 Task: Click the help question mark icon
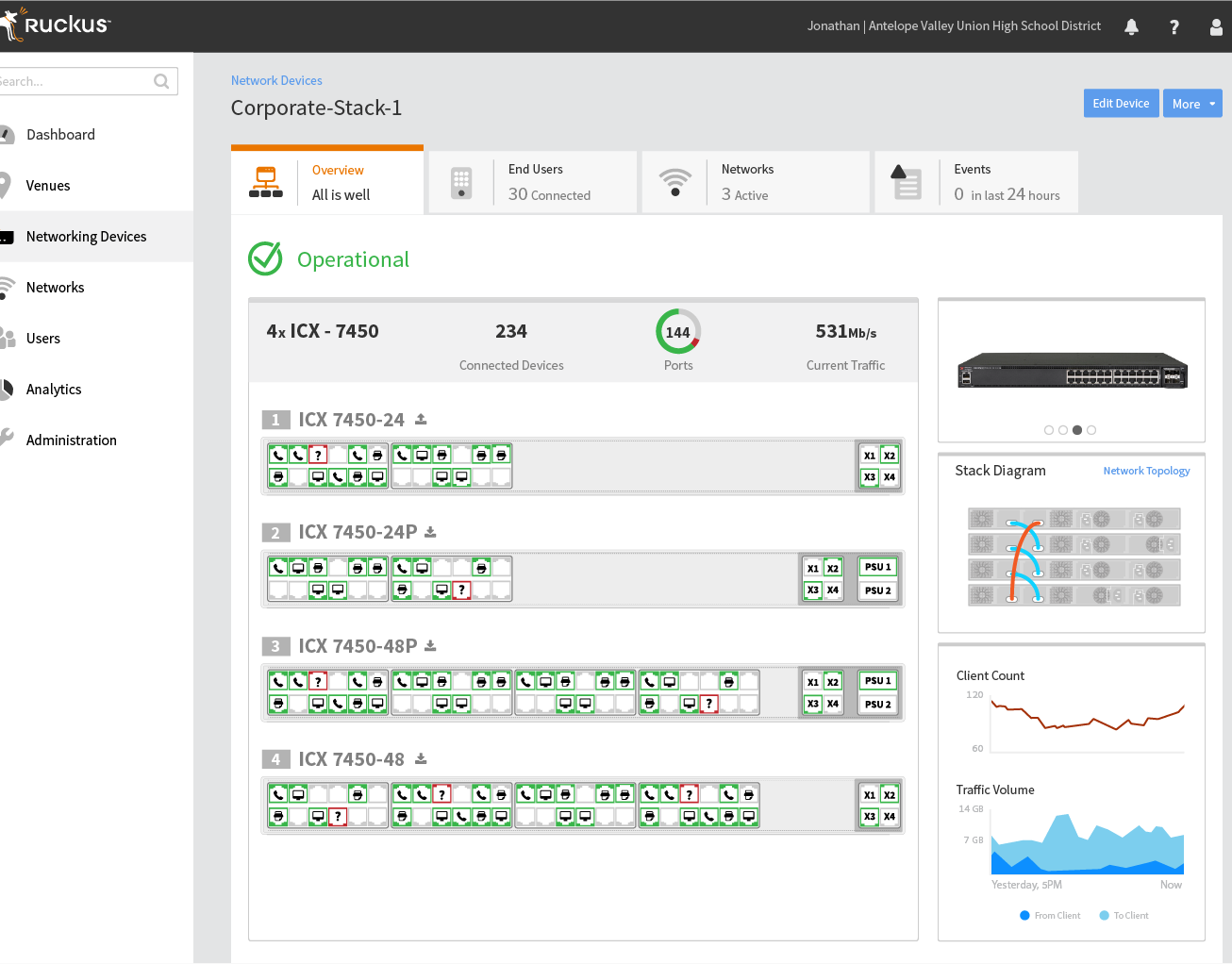[x=1174, y=27]
